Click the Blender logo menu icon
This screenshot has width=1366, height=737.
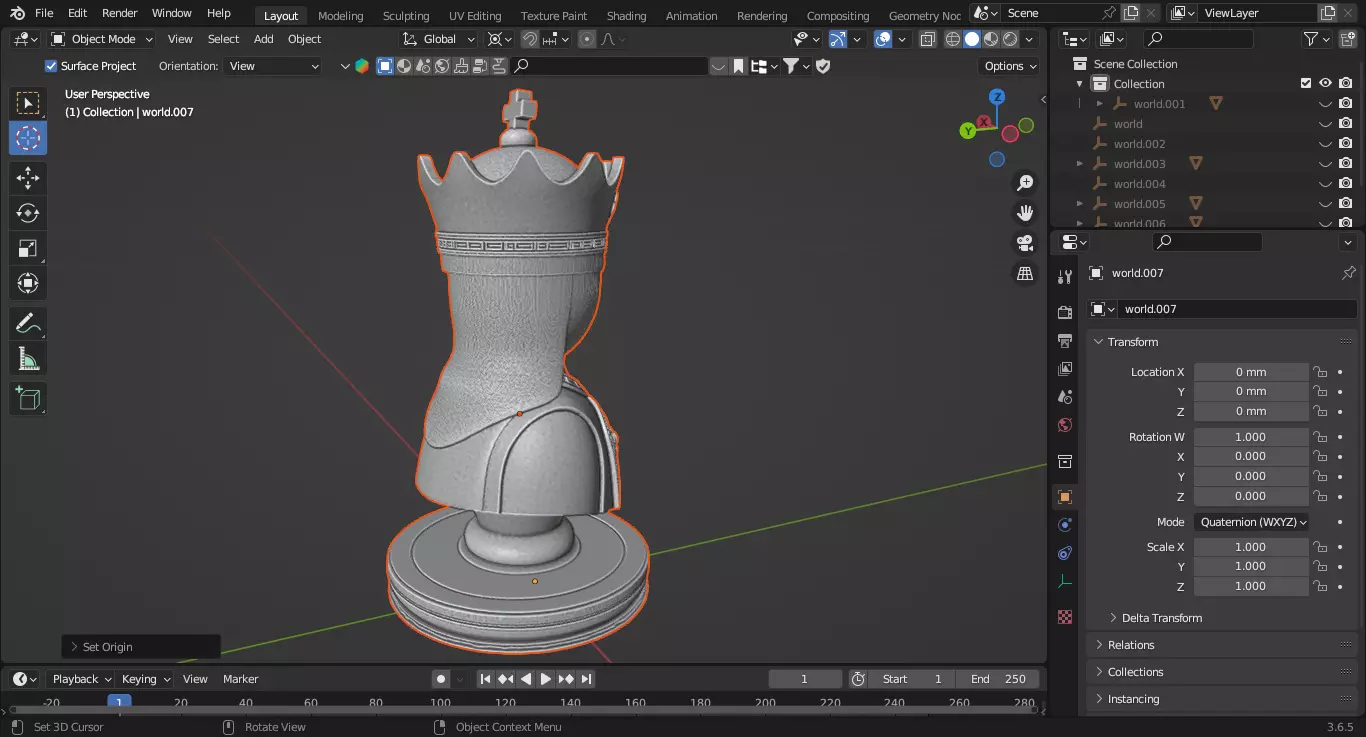click(x=17, y=13)
